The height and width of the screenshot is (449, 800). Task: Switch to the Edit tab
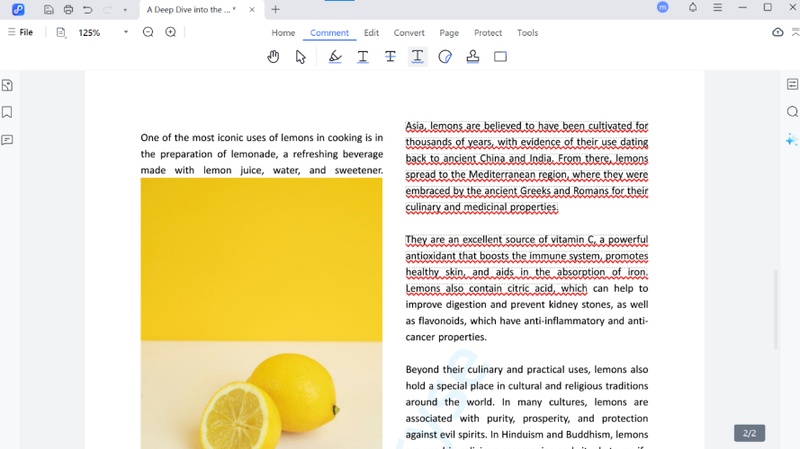[371, 33]
